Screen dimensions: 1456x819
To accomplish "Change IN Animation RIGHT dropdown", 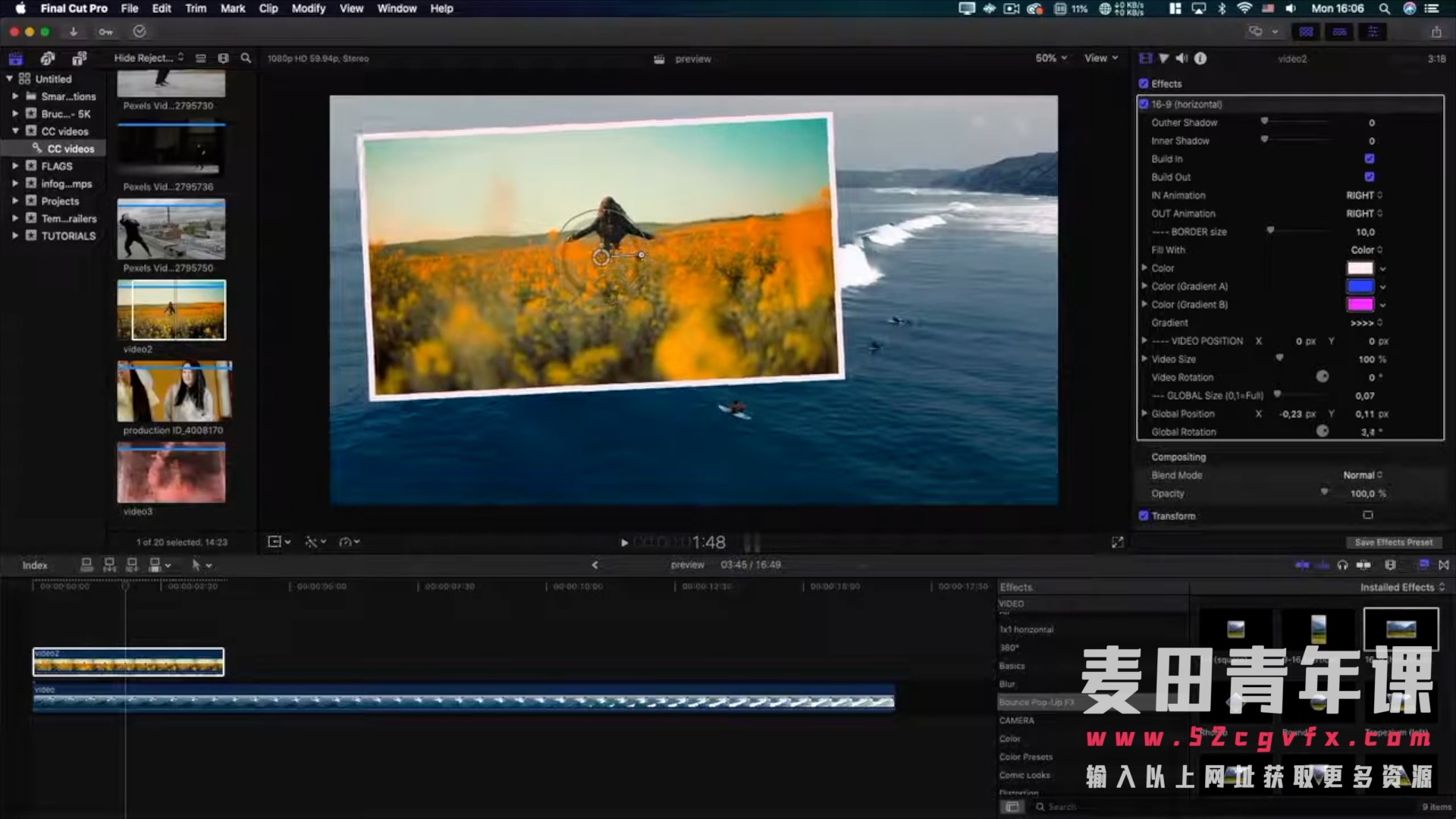I will [1364, 196].
